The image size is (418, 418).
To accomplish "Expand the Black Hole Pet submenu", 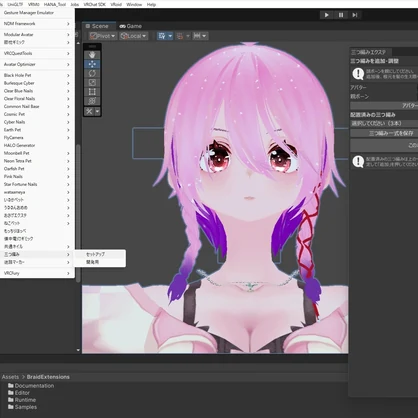I will click(x=37, y=75).
